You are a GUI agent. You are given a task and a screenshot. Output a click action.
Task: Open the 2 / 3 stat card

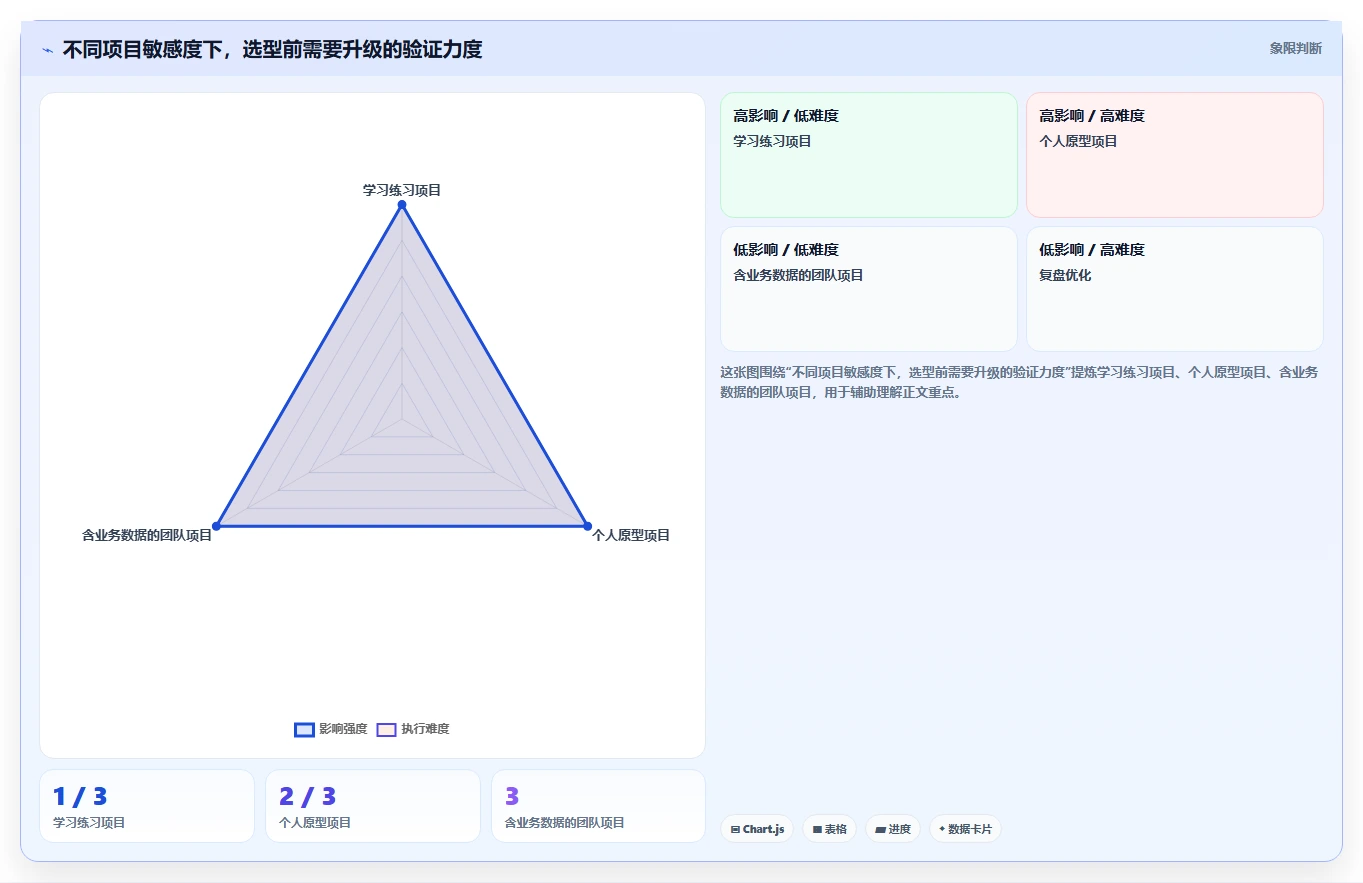pyautogui.click(x=373, y=806)
